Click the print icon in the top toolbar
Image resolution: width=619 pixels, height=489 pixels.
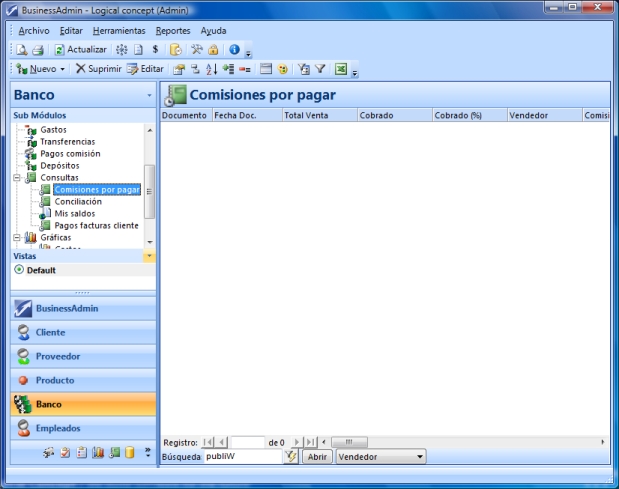[36, 49]
